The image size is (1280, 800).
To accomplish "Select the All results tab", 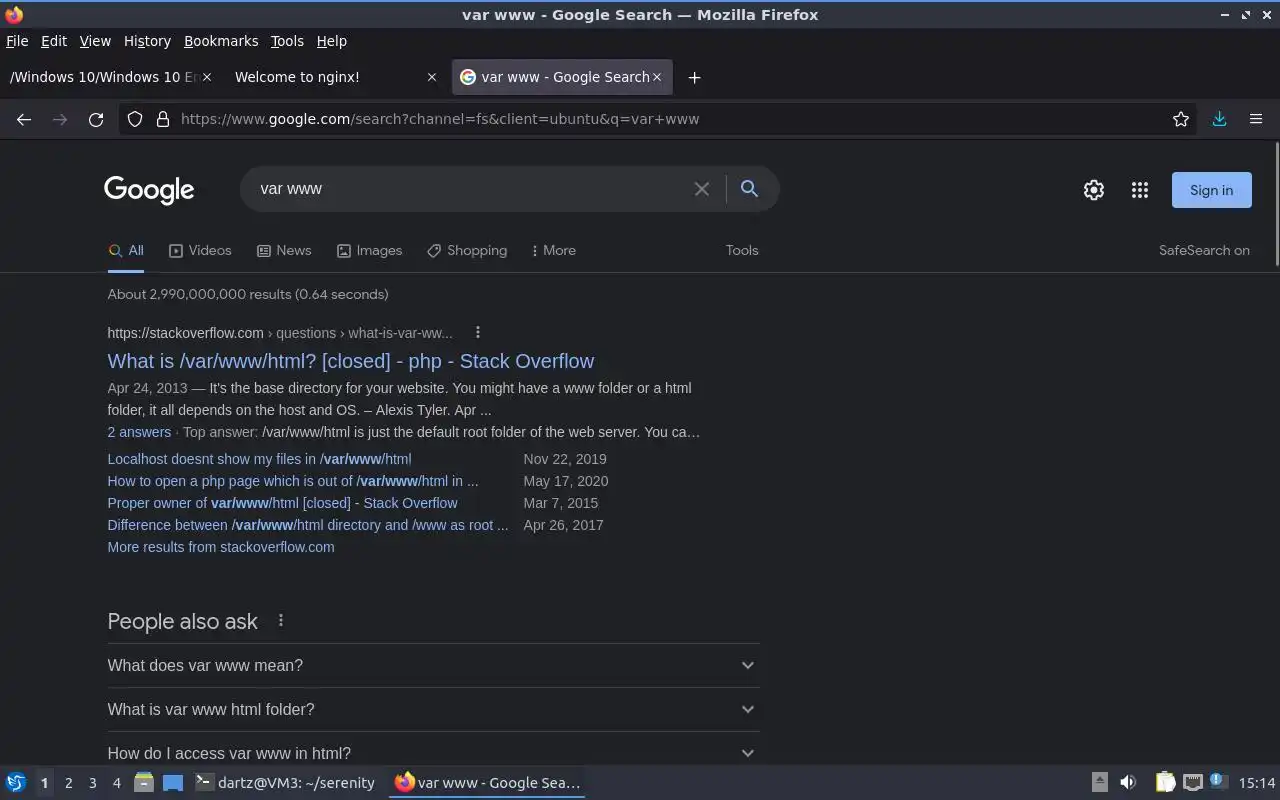I will pyautogui.click(x=126, y=250).
